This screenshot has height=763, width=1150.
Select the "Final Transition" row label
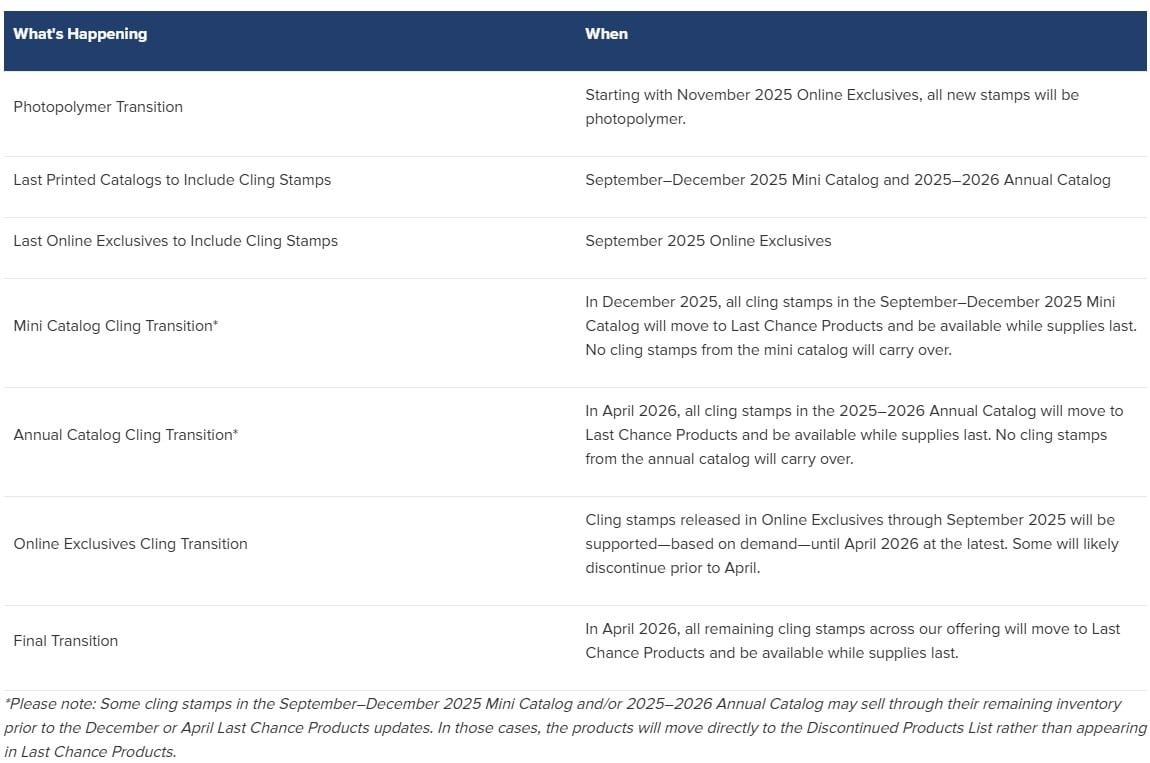point(65,641)
